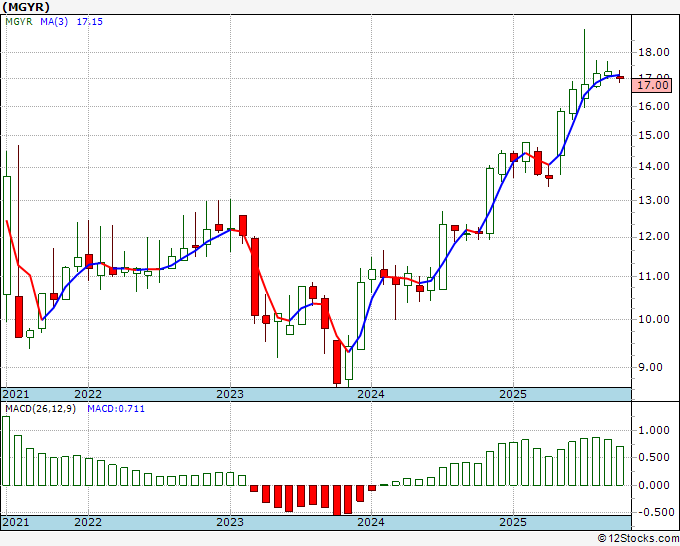The image size is (680, 546).
Task: Click 2023 on the MACD timeline
Action: [x=230, y=522]
